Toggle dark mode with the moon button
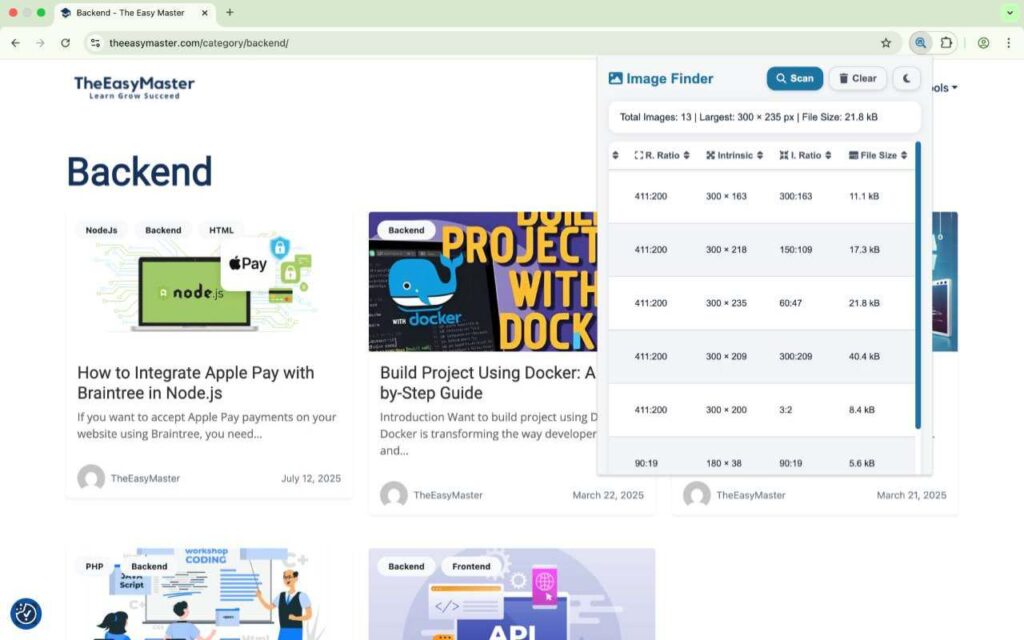The image size is (1024, 640). tap(906, 79)
